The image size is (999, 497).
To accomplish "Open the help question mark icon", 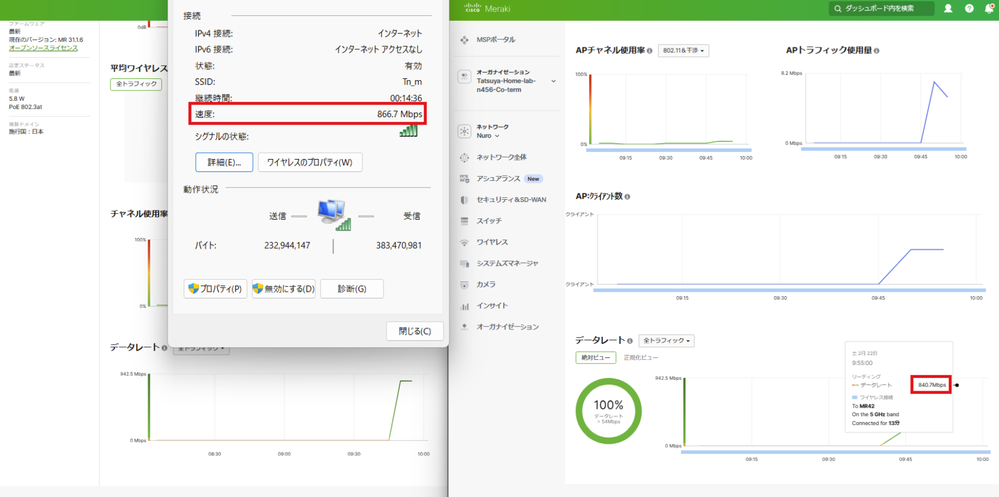I will (969, 8).
